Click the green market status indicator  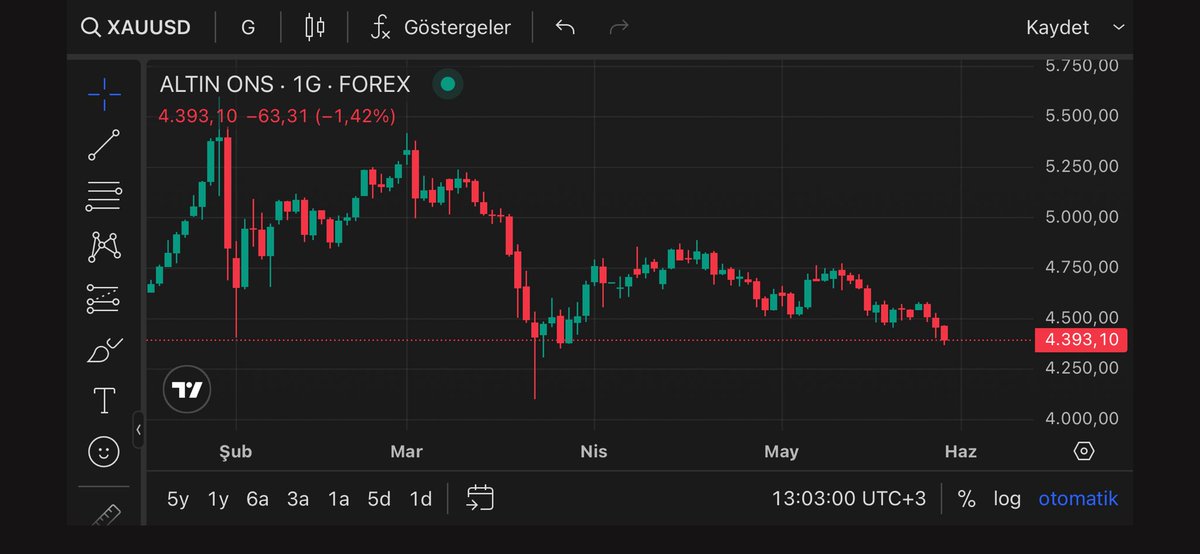point(448,84)
